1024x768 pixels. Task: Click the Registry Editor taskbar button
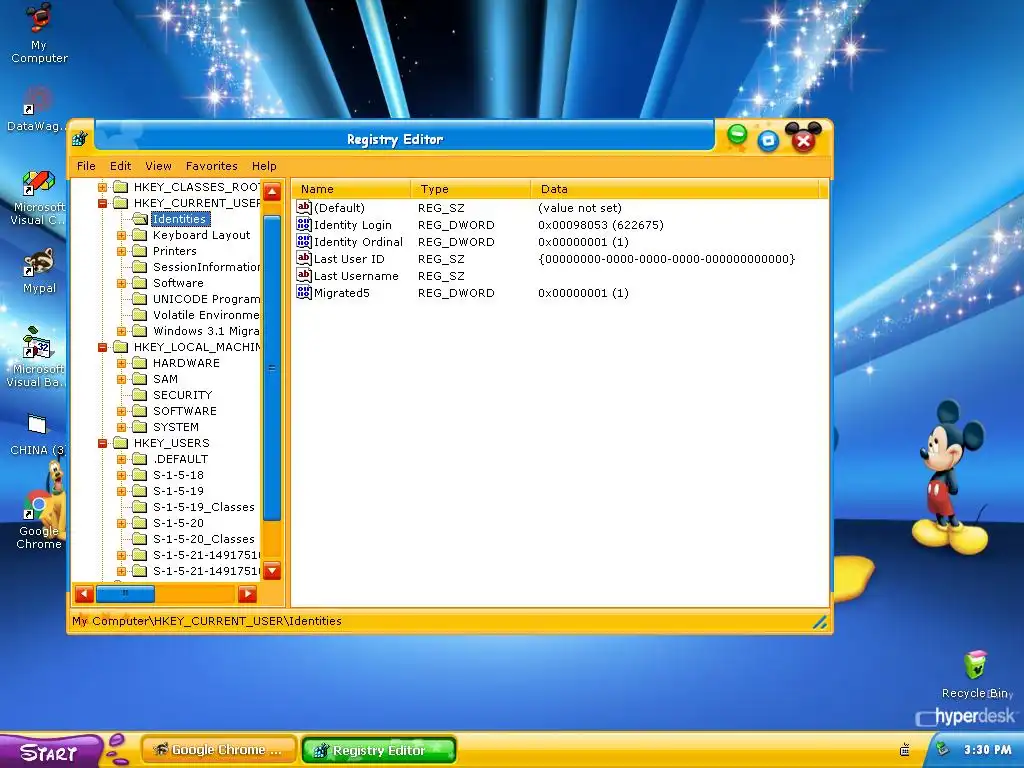379,750
